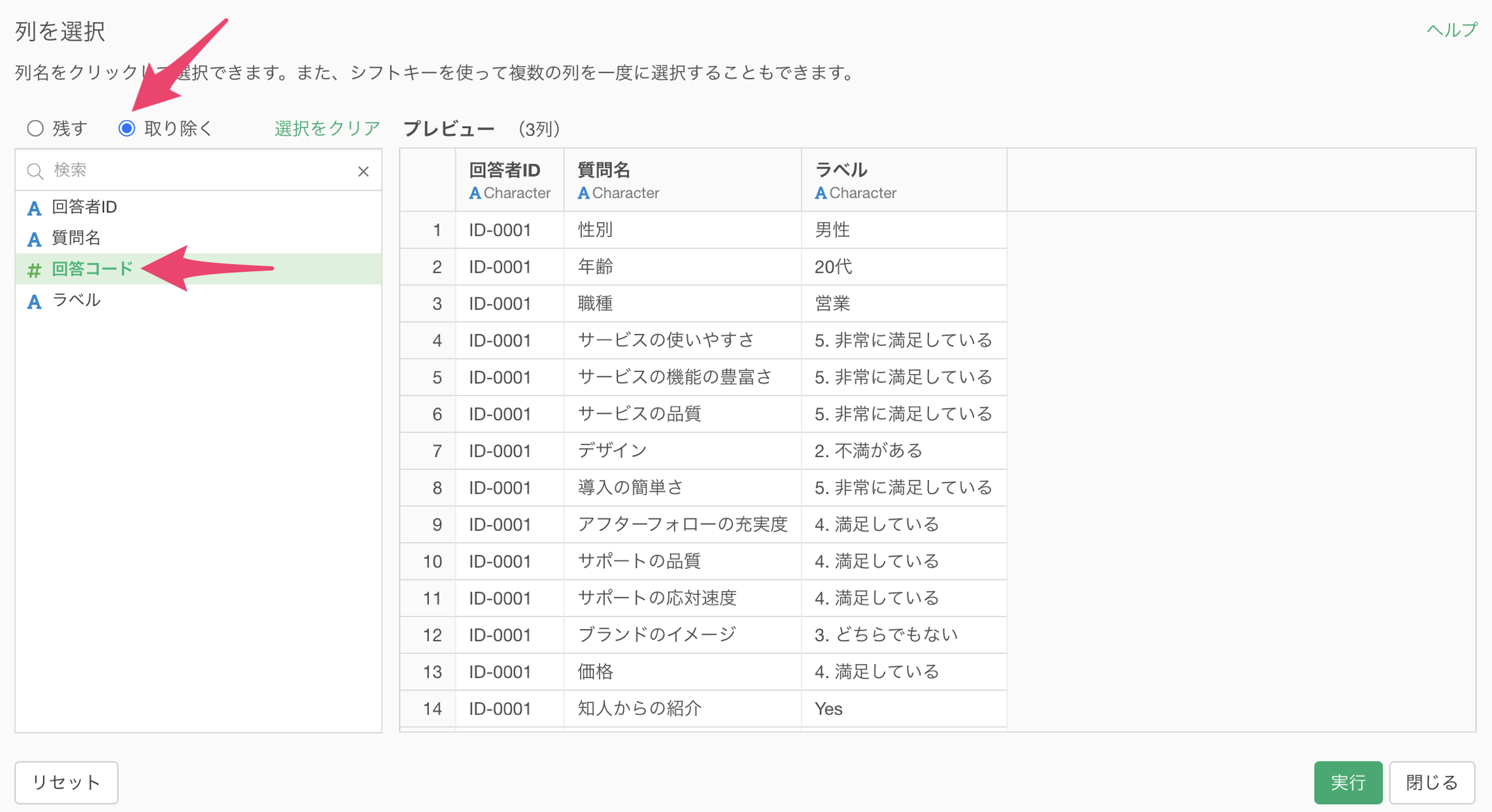Open the ヘルプ link
1492x812 pixels.
click(x=1451, y=30)
